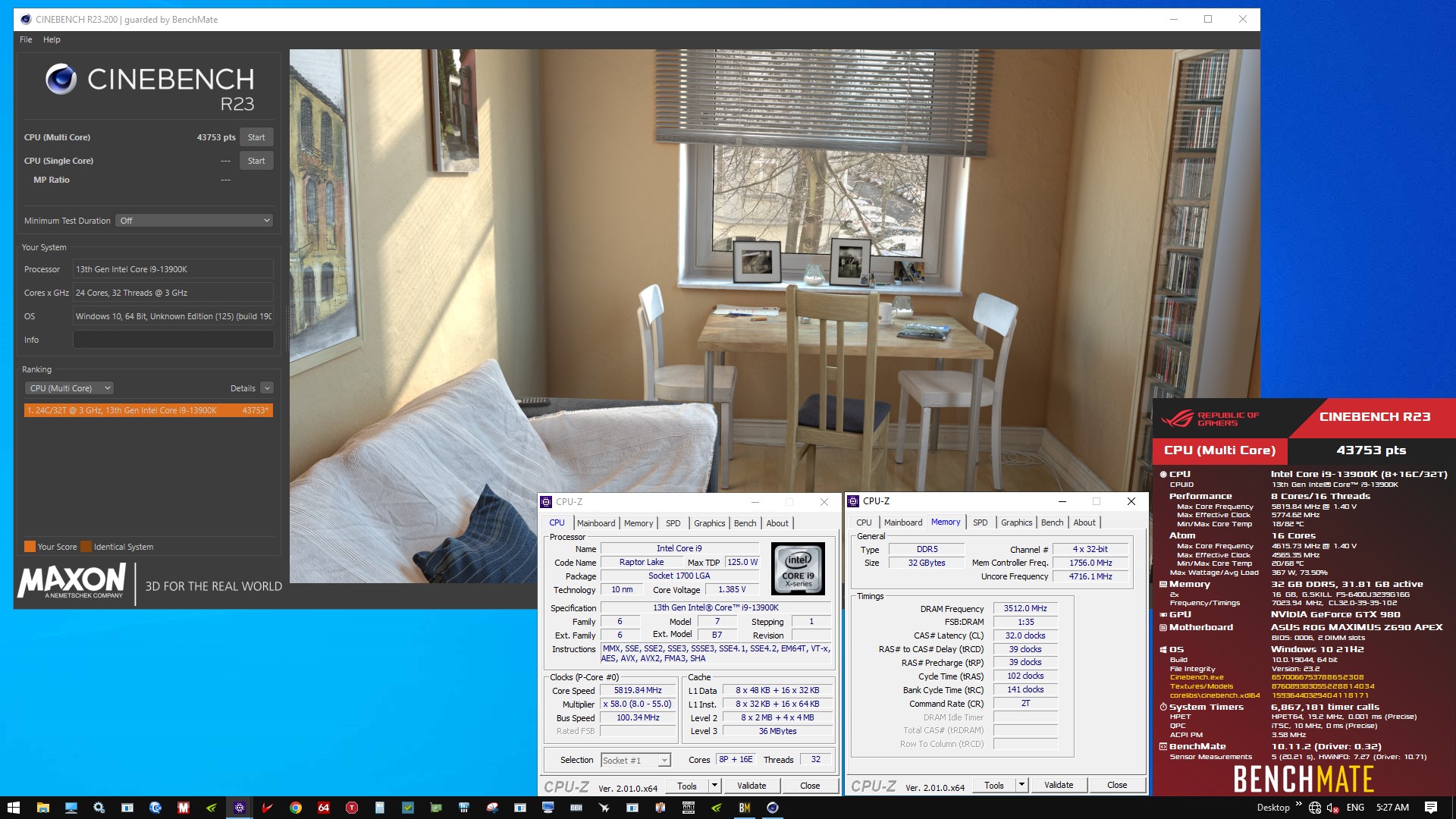The image size is (1456, 819).
Task: Open the SPD tab in left CPU-Z
Action: click(673, 523)
